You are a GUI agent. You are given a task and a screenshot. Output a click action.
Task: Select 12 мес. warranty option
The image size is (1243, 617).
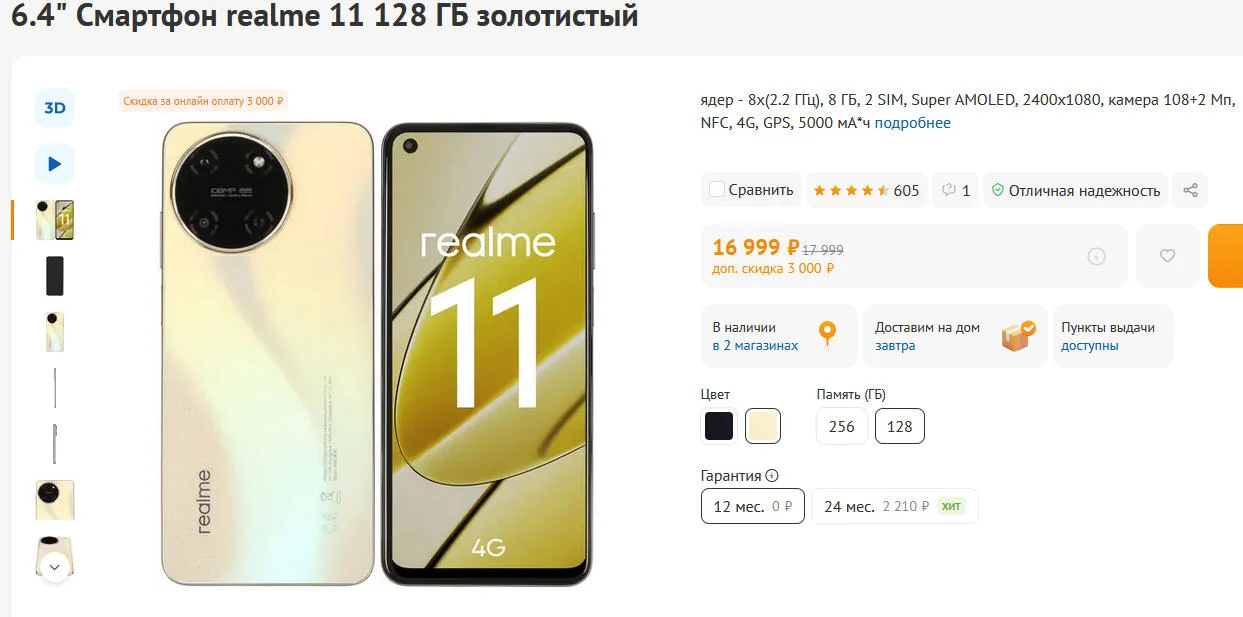[753, 506]
